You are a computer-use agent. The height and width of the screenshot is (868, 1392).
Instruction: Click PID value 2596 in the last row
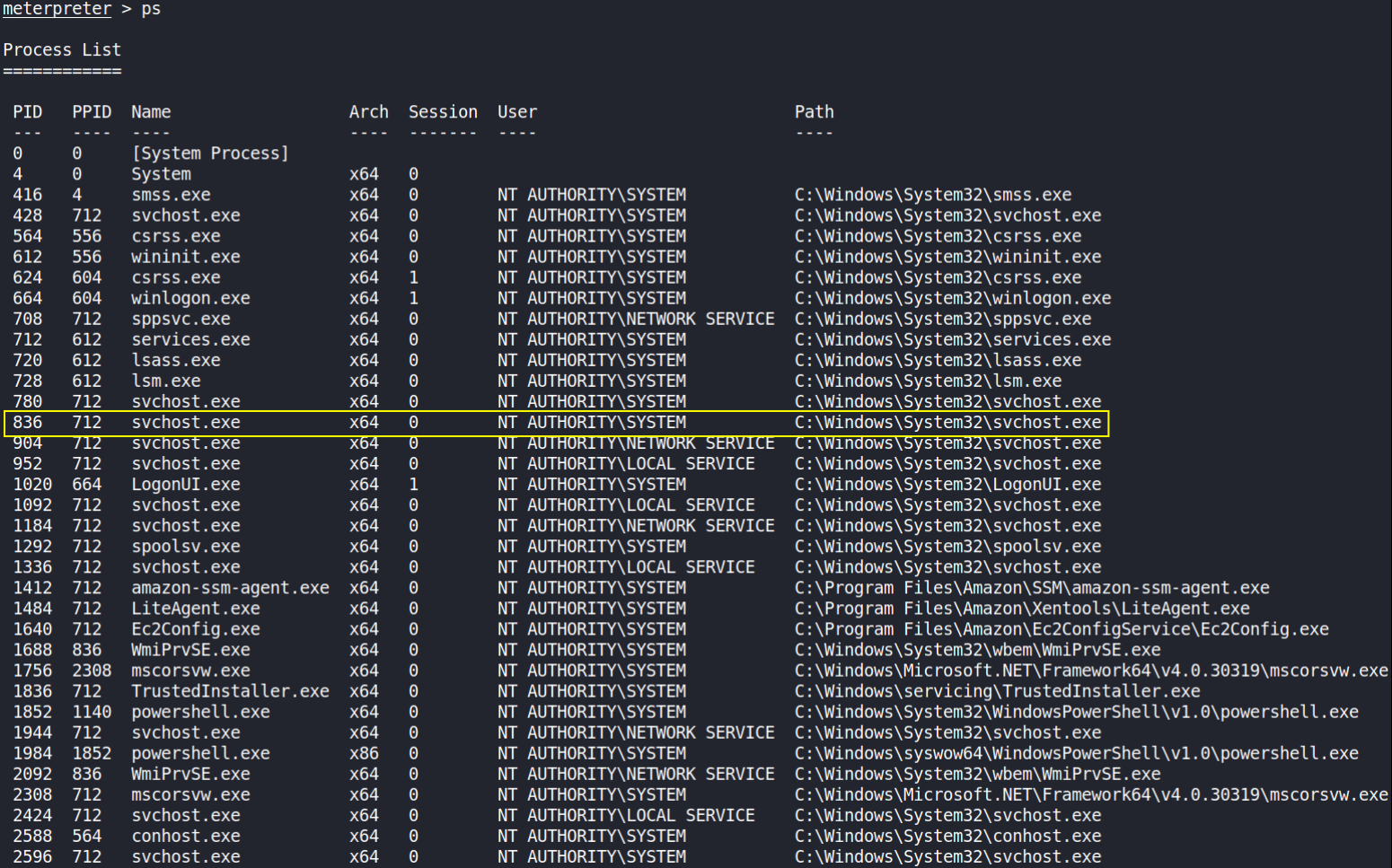click(x=32, y=857)
